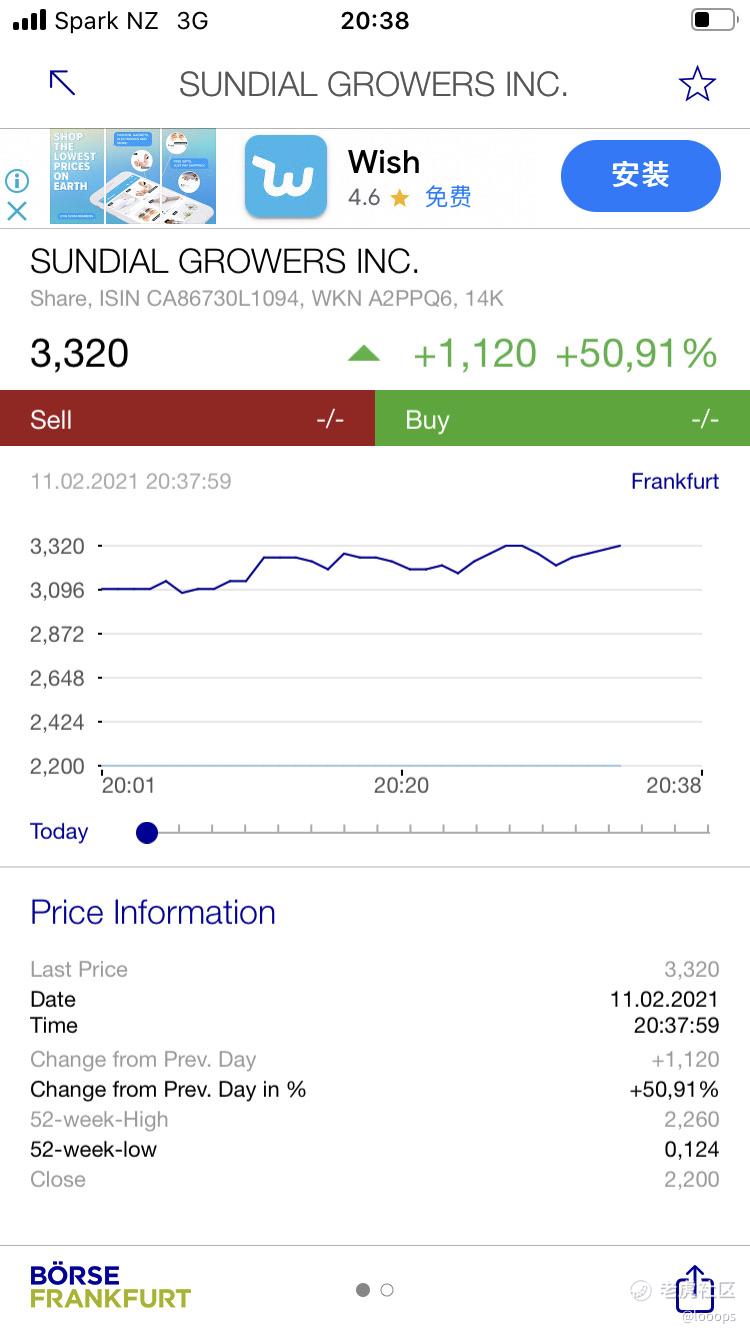Viewport: 750px width, 1334px height.
Task: Select the Today time-range label
Action: tap(59, 832)
